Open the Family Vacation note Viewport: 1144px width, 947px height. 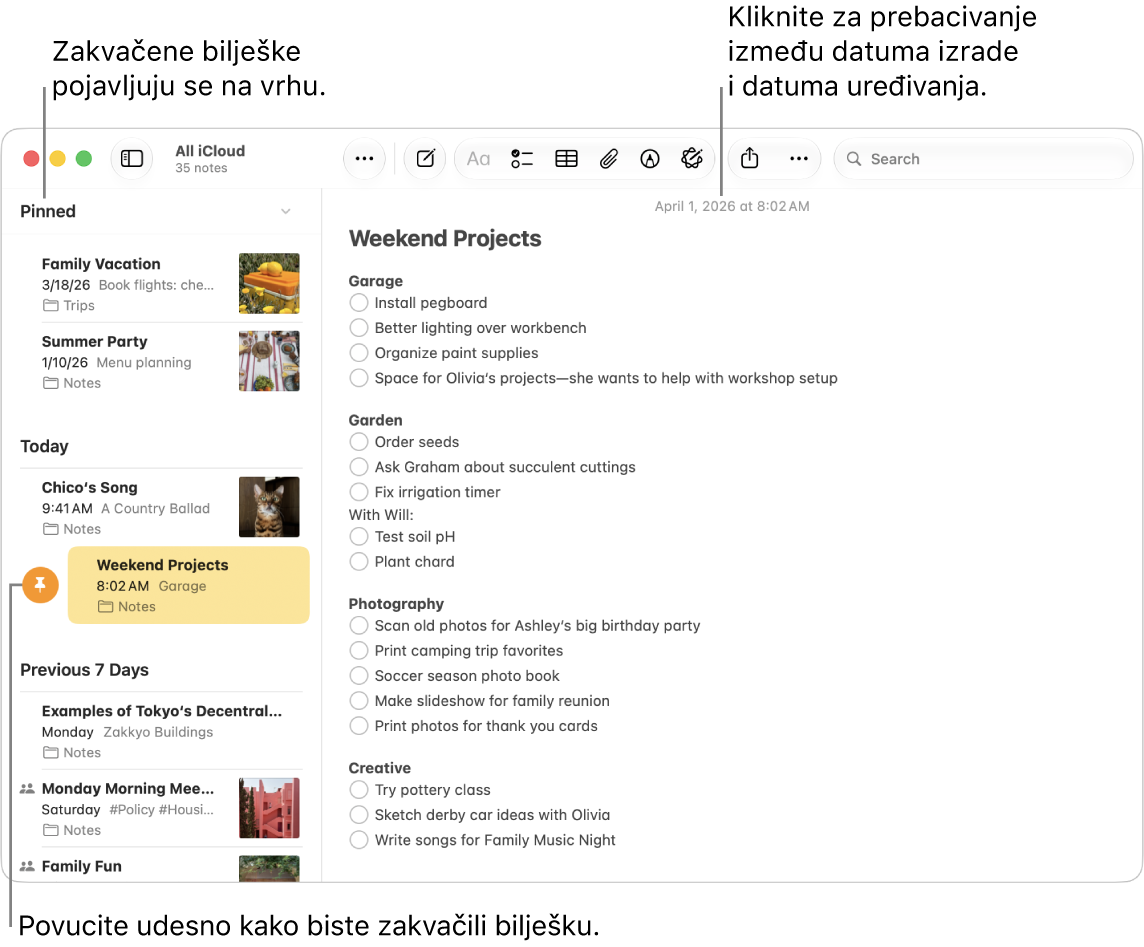[161, 284]
